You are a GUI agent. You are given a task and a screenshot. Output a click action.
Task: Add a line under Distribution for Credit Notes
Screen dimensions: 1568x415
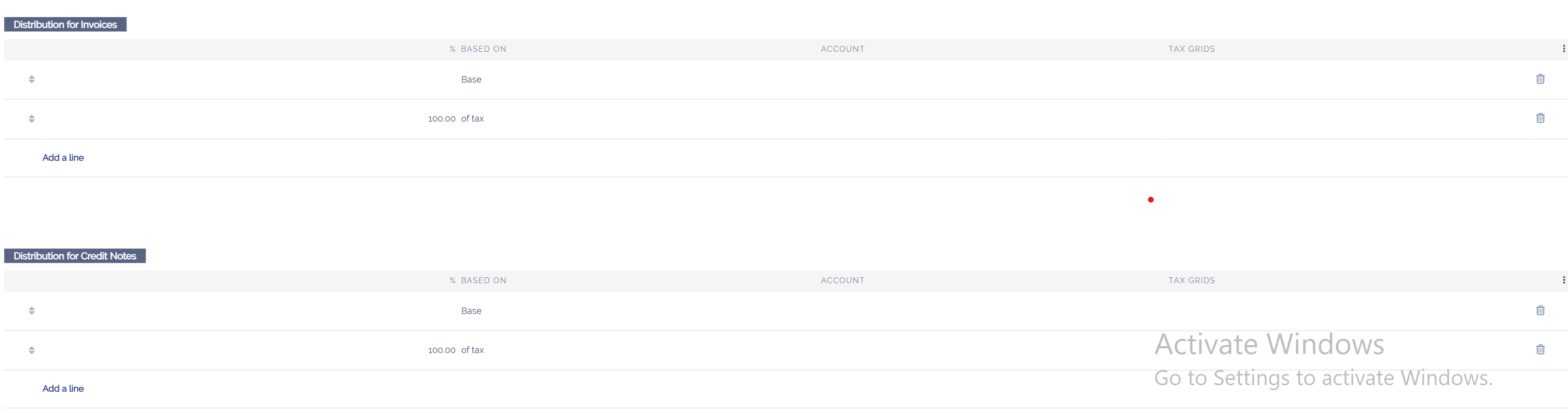click(64, 388)
